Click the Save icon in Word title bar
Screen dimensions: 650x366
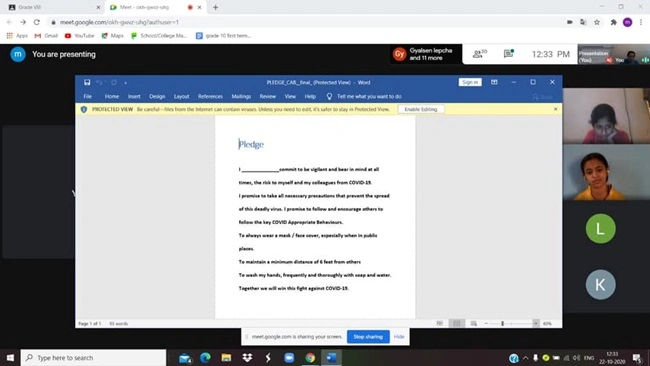[x=87, y=82]
